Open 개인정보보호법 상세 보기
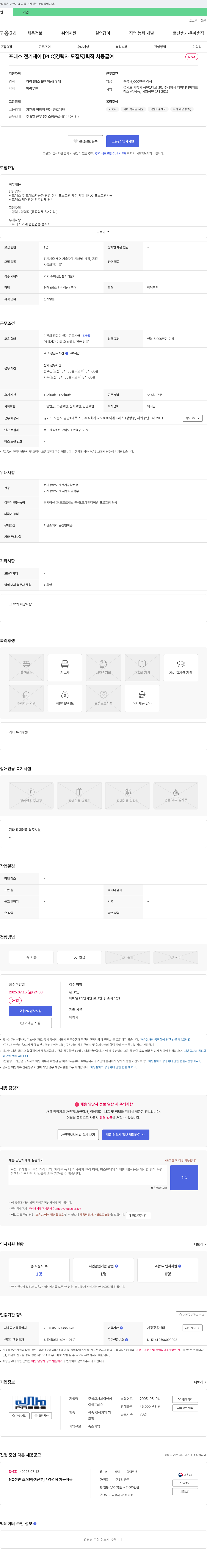 click(x=78, y=1135)
